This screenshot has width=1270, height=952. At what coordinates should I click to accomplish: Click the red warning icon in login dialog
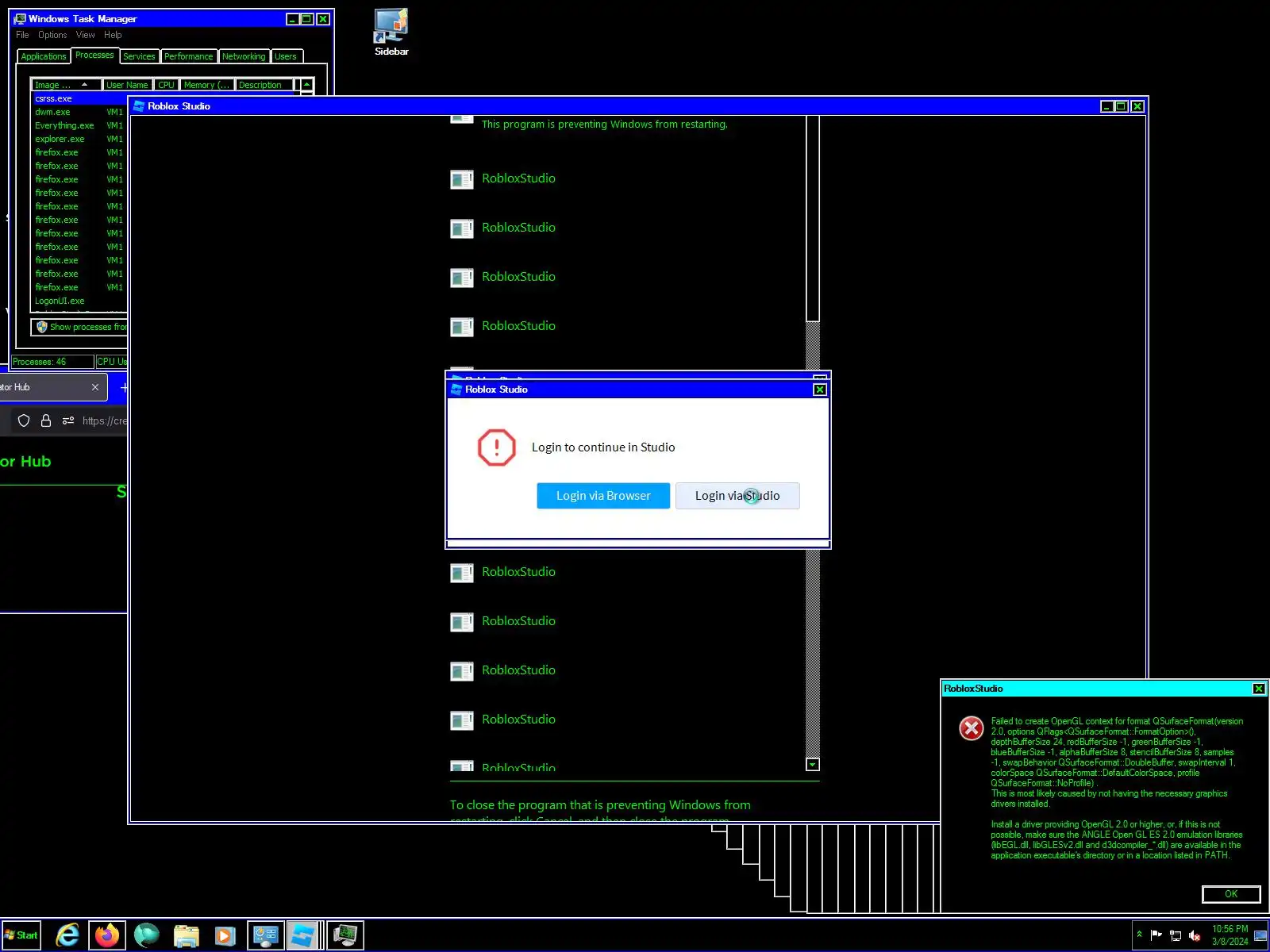coord(497,447)
